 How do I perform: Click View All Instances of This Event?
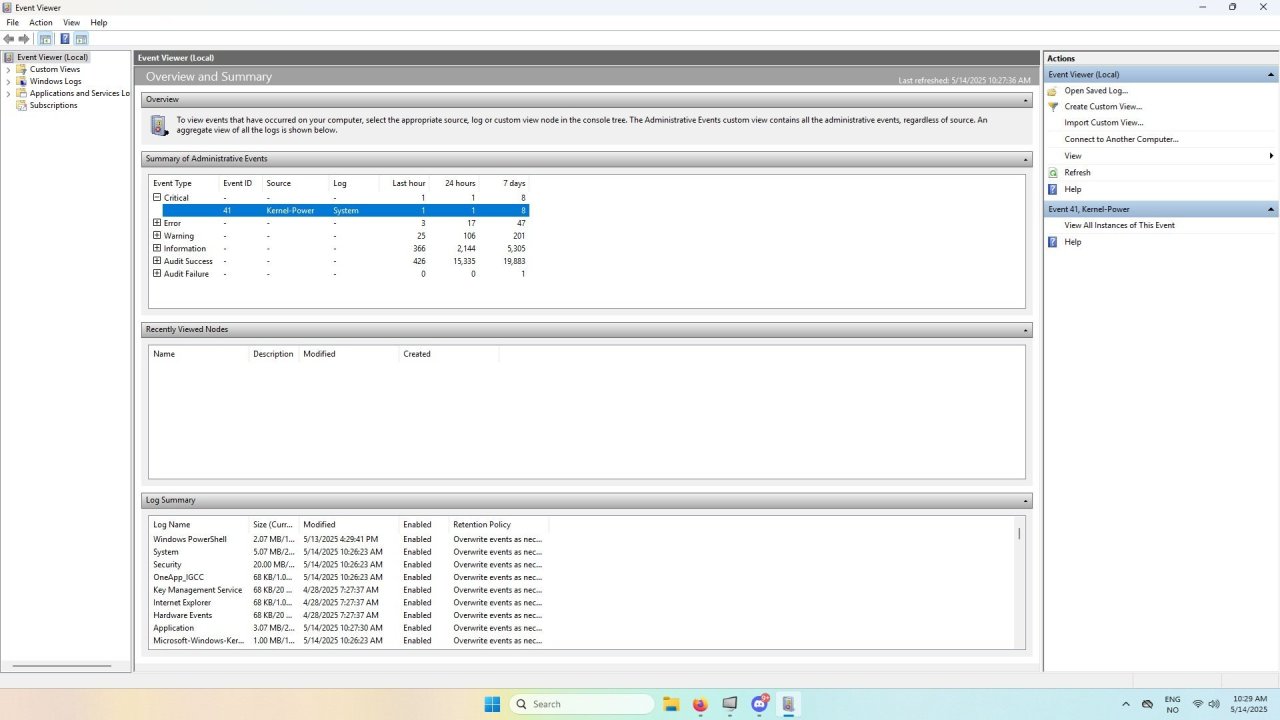pos(1119,224)
